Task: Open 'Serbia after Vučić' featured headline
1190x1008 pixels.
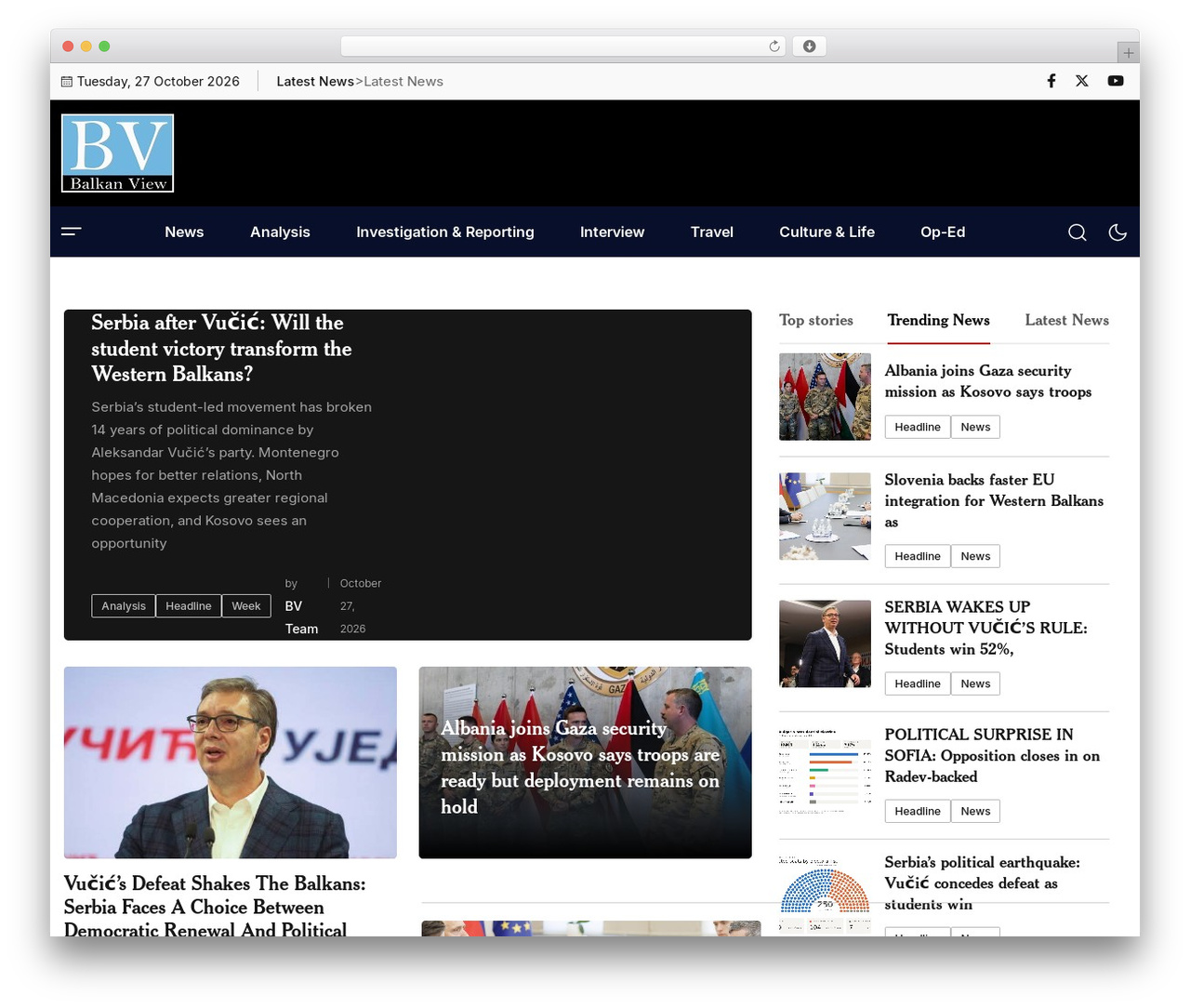Action: [x=221, y=349]
